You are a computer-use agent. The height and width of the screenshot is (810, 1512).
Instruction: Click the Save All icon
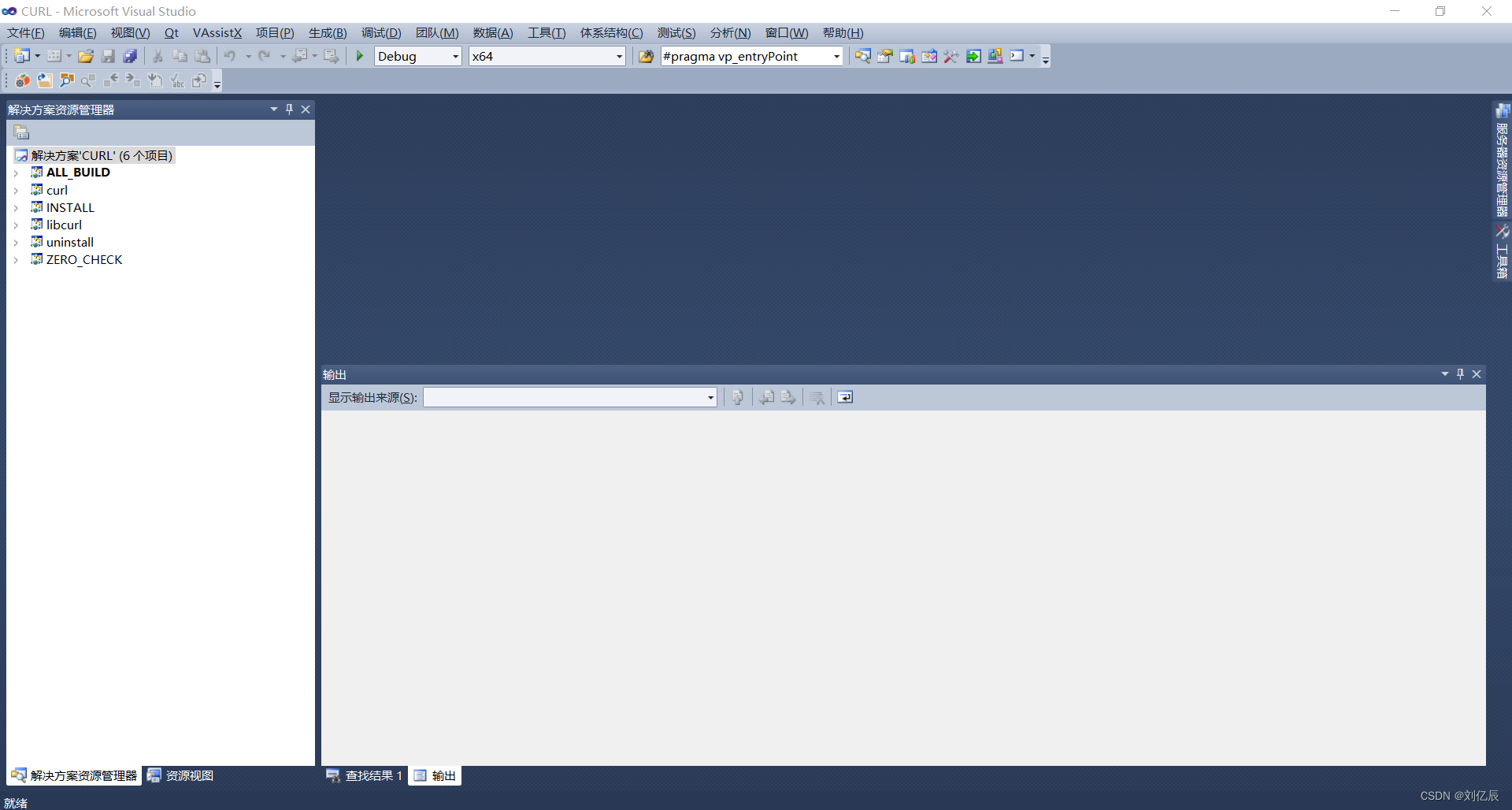pos(130,56)
